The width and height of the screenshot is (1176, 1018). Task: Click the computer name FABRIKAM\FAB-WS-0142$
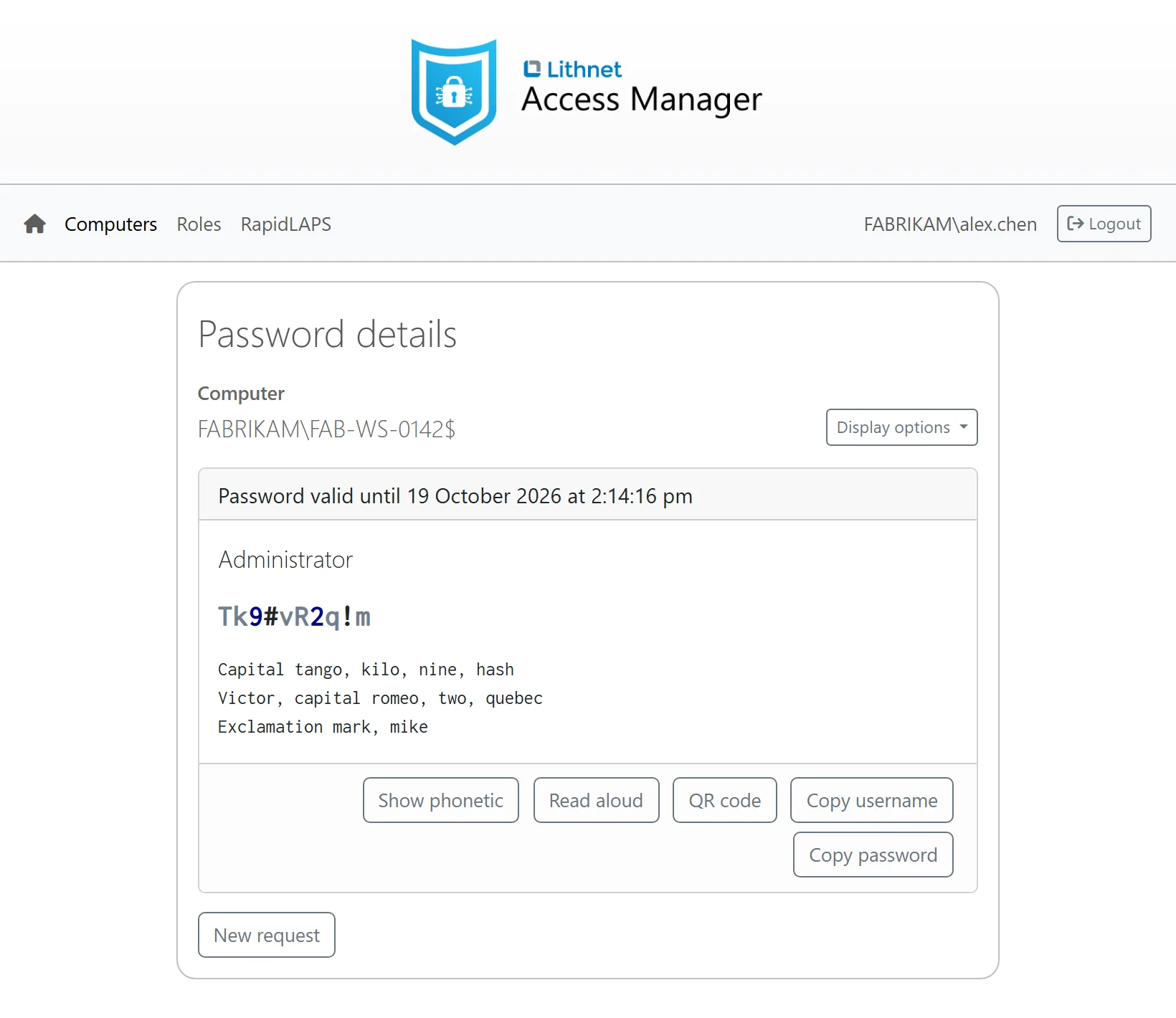(x=326, y=429)
